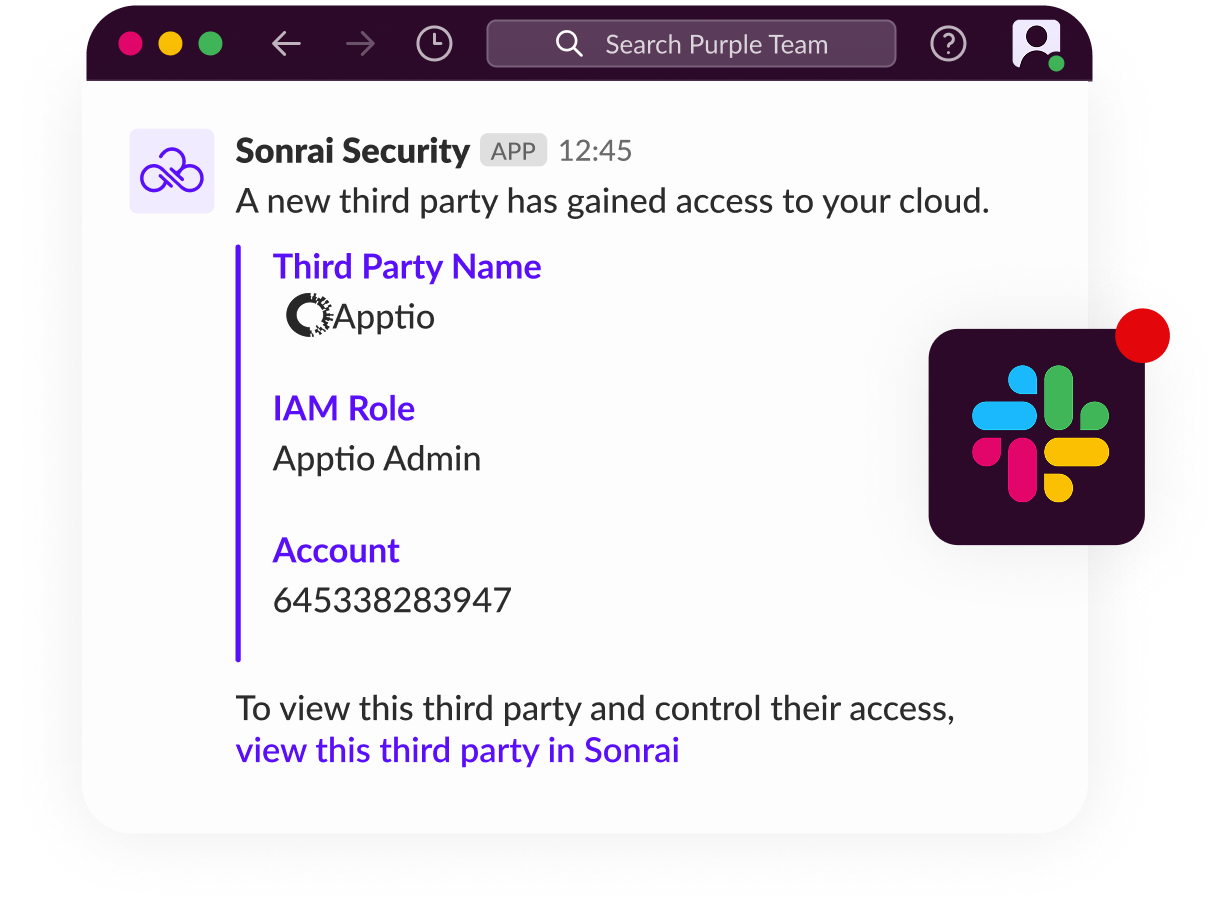Select account number 645338283947
The height and width of the screenshot is (913, 1224).
[x=392, y=601]
